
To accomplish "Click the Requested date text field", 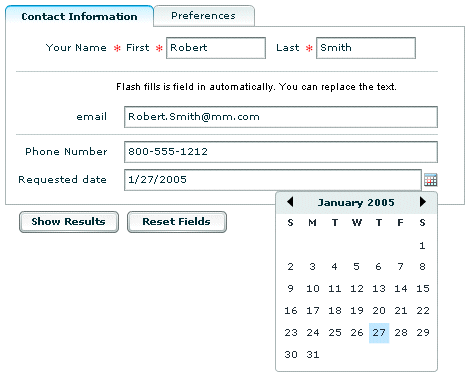I will point(273,180).
